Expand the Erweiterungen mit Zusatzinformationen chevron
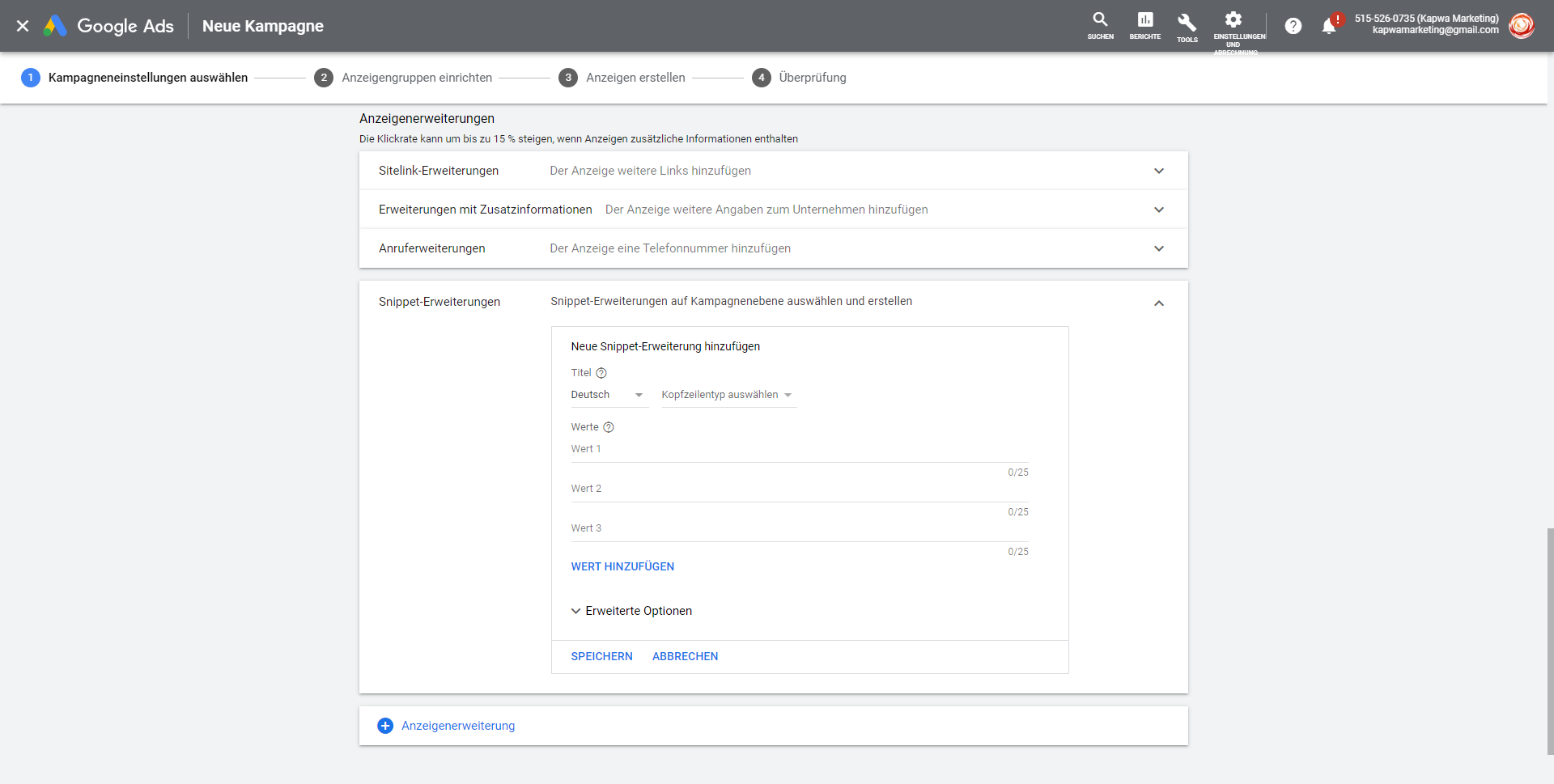This screenshot has height=784, width=1554. point(1159,210)
